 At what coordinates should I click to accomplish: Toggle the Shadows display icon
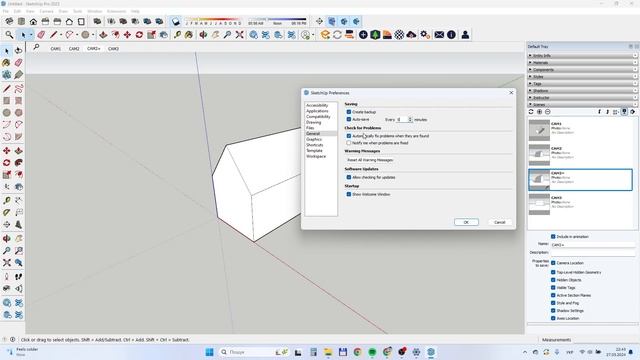click(176, 22)
